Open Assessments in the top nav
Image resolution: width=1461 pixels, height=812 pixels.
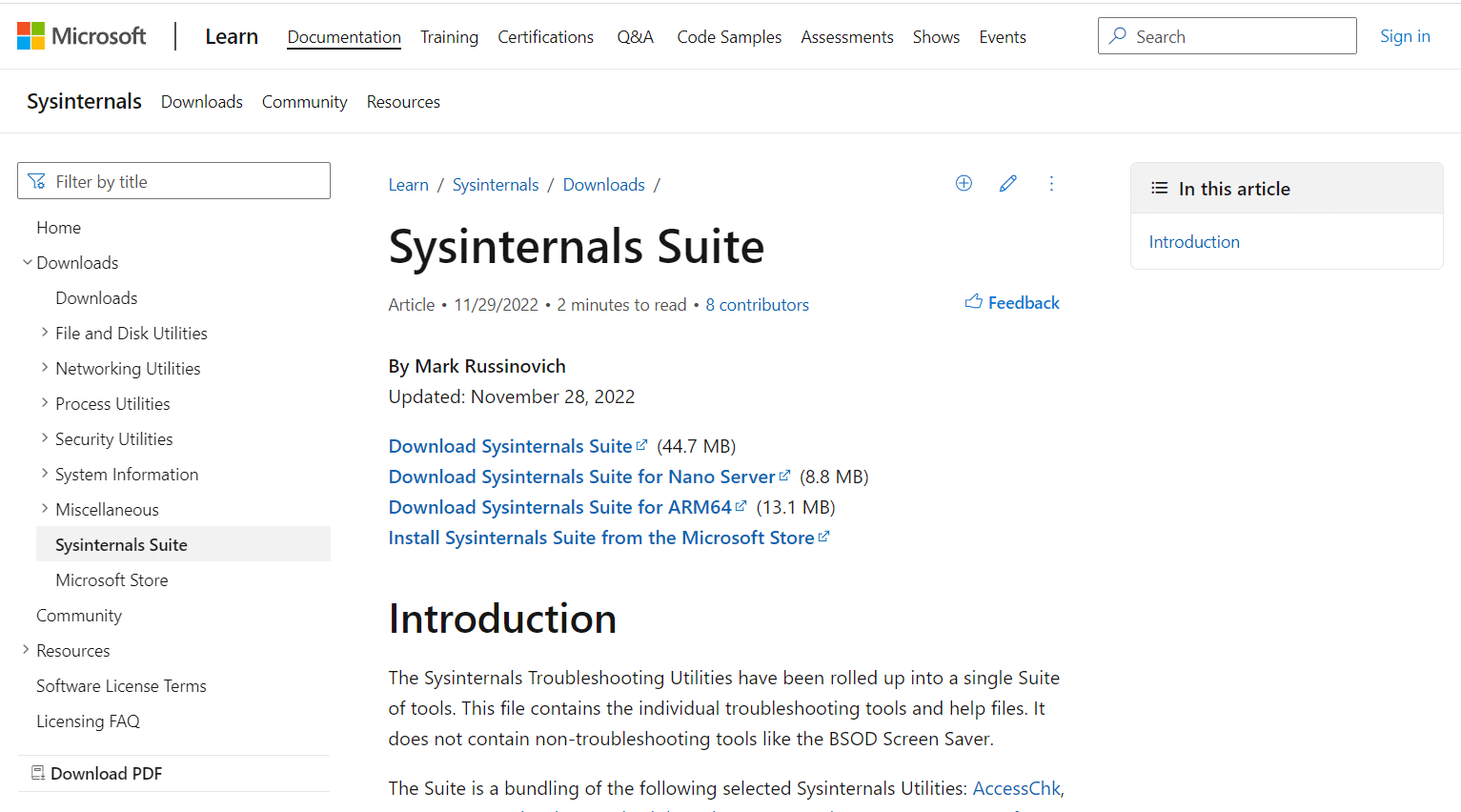click(x=847, y=36)
